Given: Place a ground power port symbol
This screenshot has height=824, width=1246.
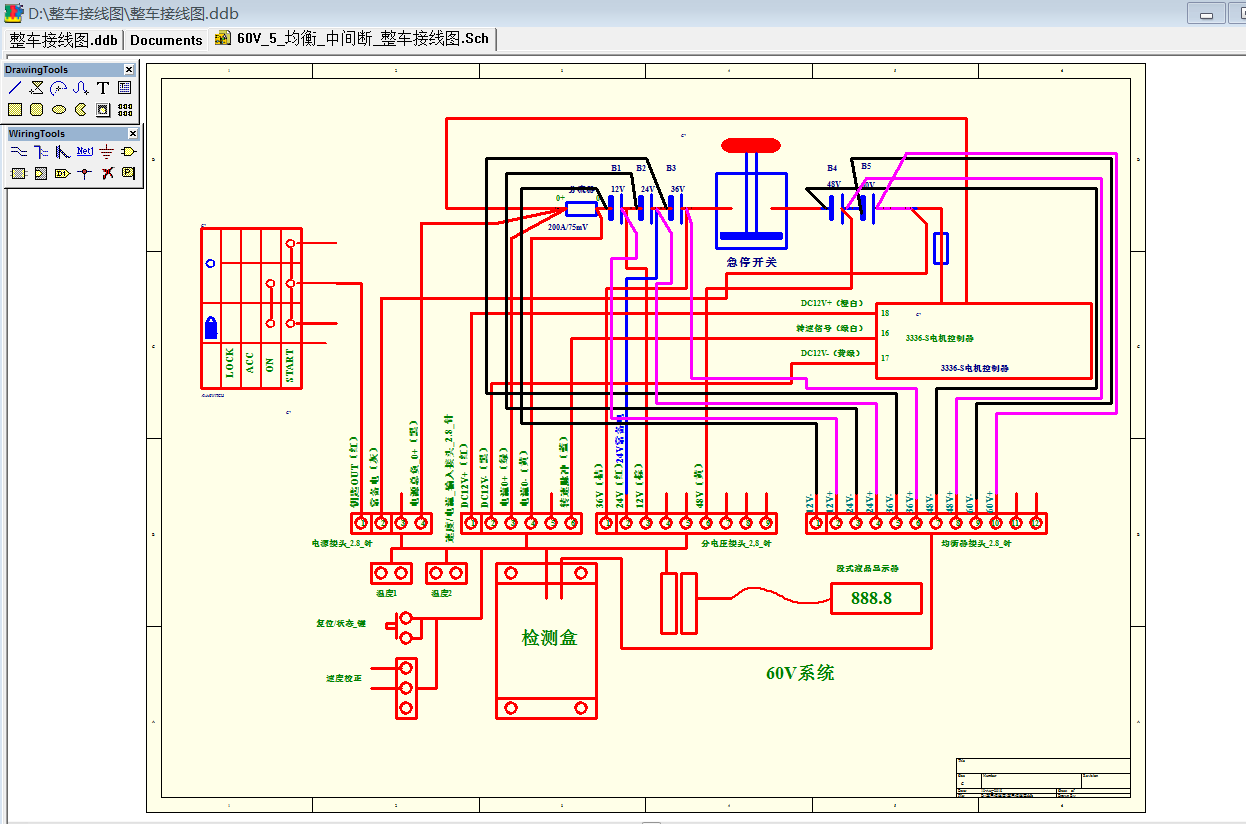Looking at the screenshot, I should coord(106,152).
